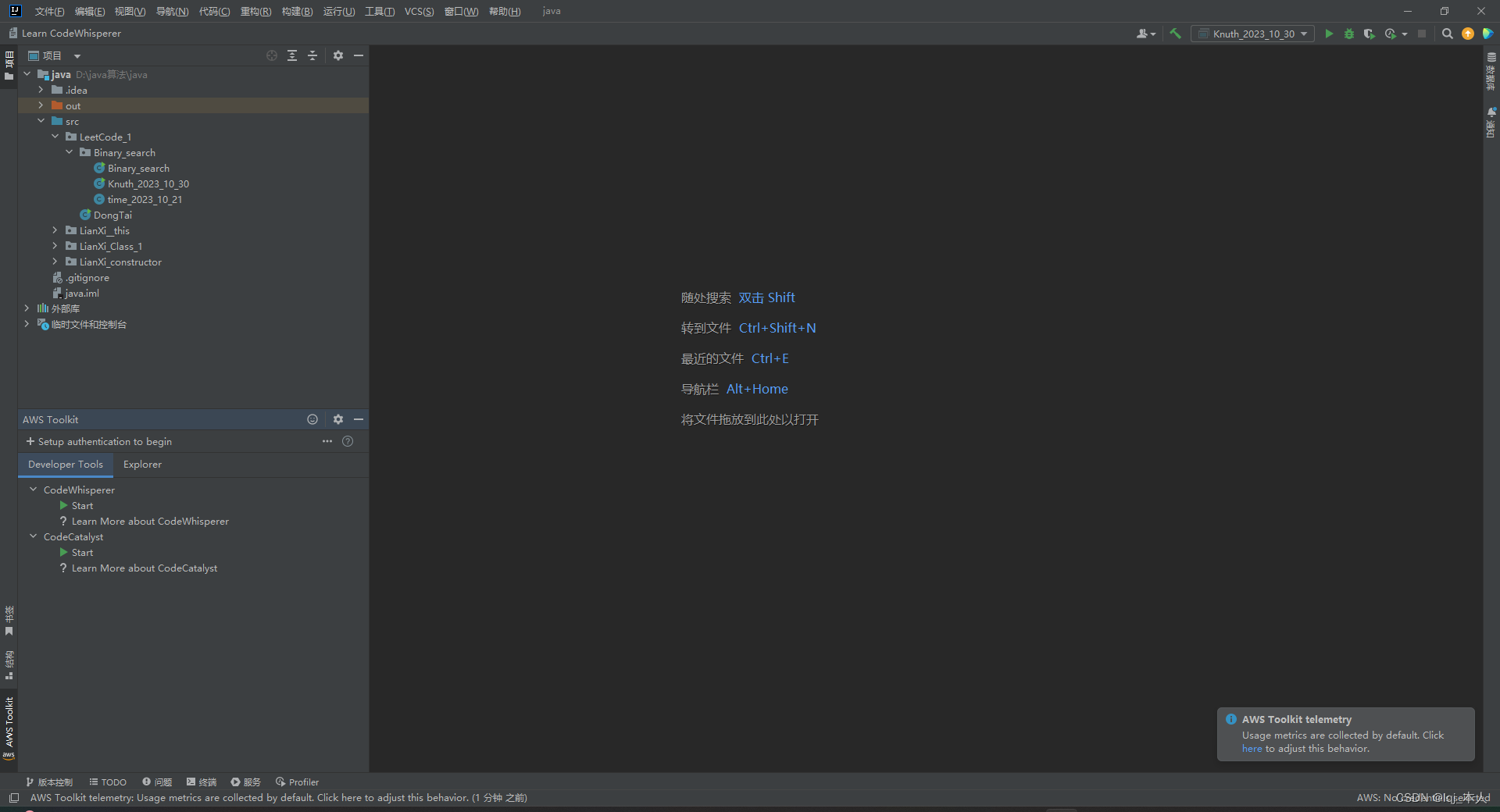
Task: Collapse the CodeWhisperer tree node
Action: [x=33, y=490]
